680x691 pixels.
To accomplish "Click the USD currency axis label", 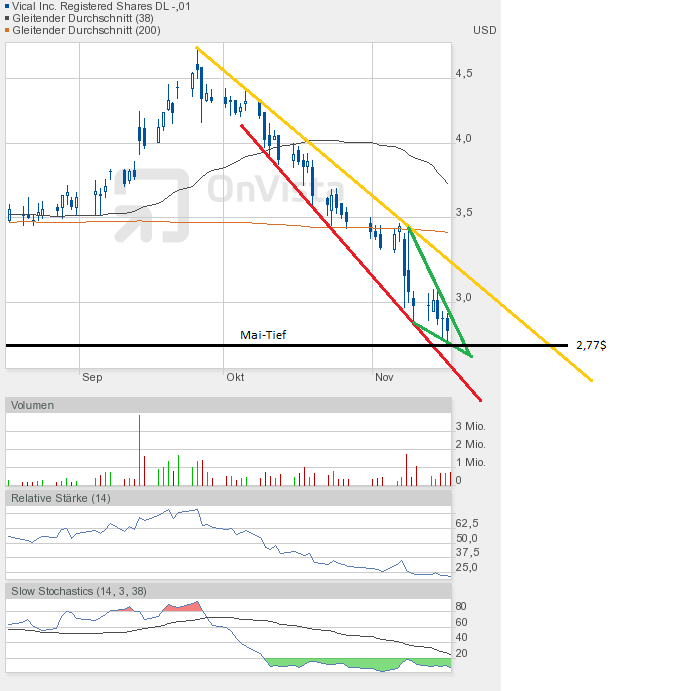I will tap(484, 30).
